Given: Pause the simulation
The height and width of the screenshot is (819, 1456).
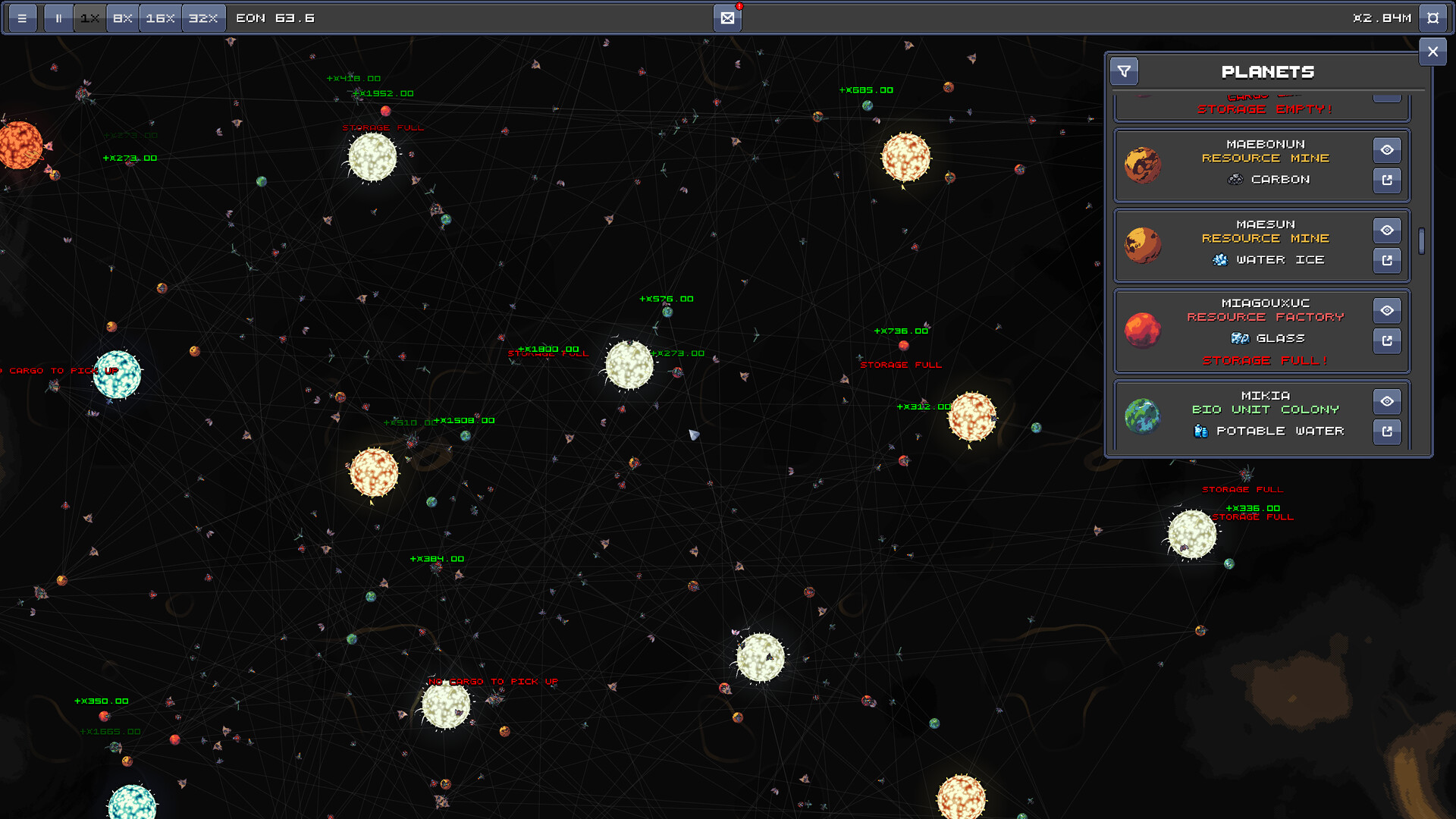Looking at the screenshot, I should tap(58, 17).
